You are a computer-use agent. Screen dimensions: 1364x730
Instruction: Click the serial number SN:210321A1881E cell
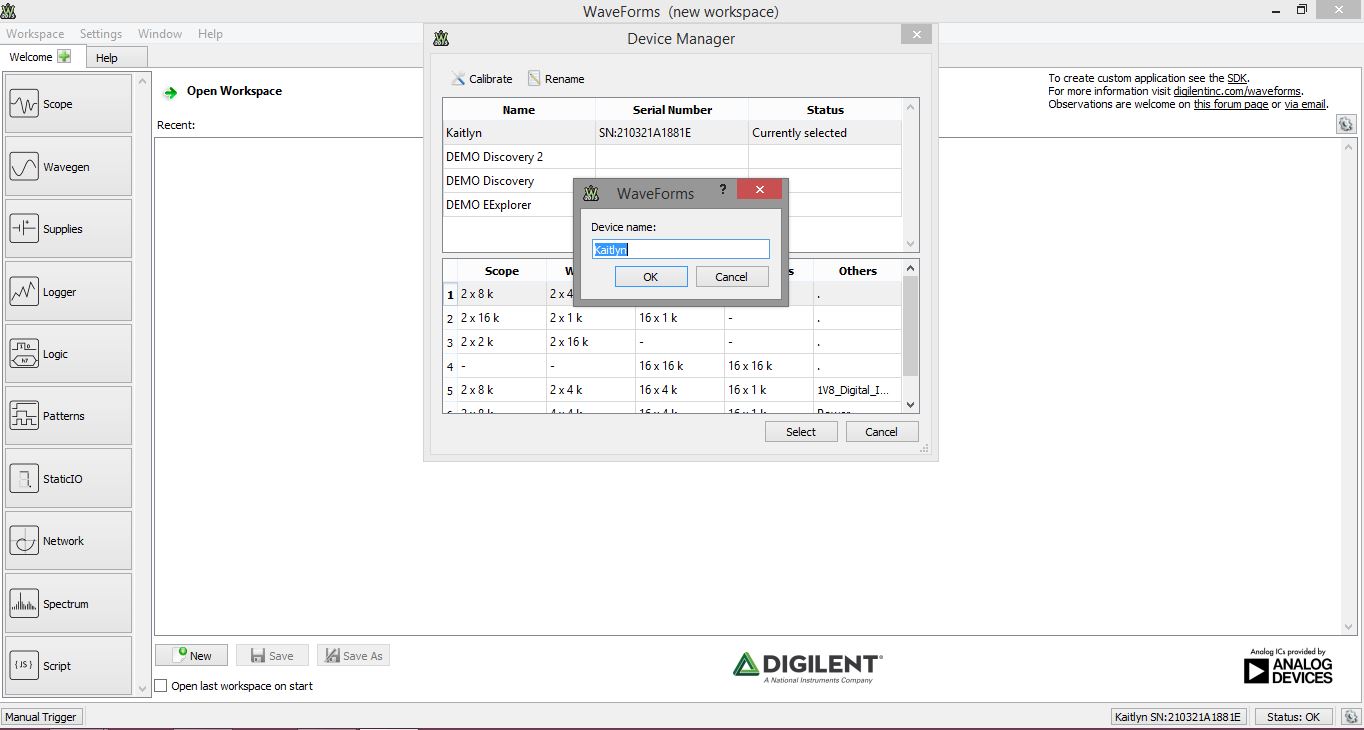point(672,133)
